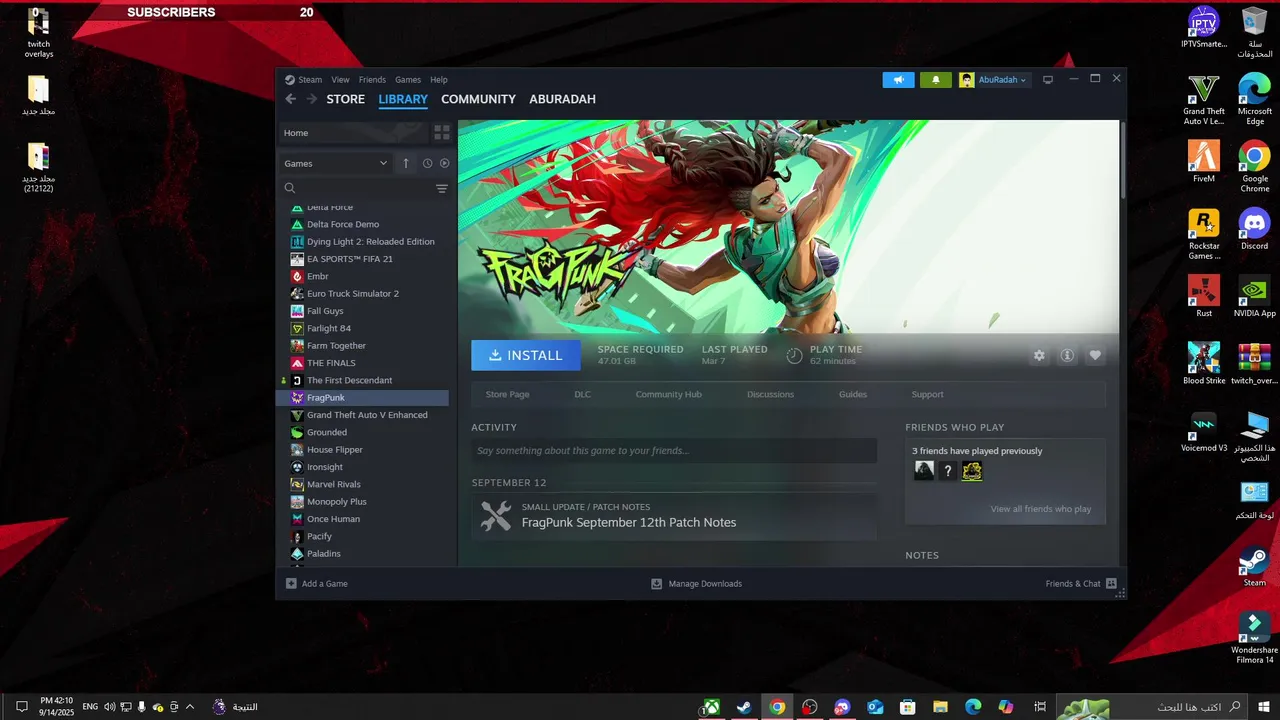Click the library Home button
The height and width of the screenshot is (720, 1280).
coord(353,133)
